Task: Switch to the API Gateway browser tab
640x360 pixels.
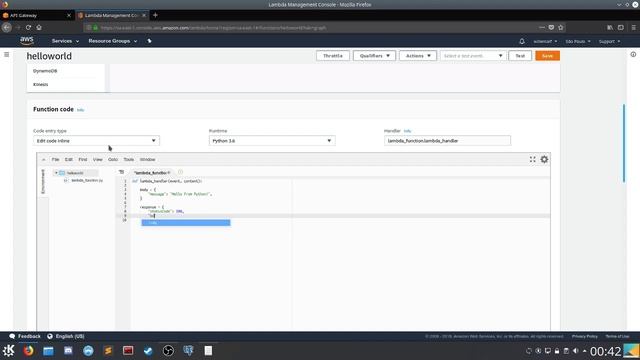Action: (37, 16)
